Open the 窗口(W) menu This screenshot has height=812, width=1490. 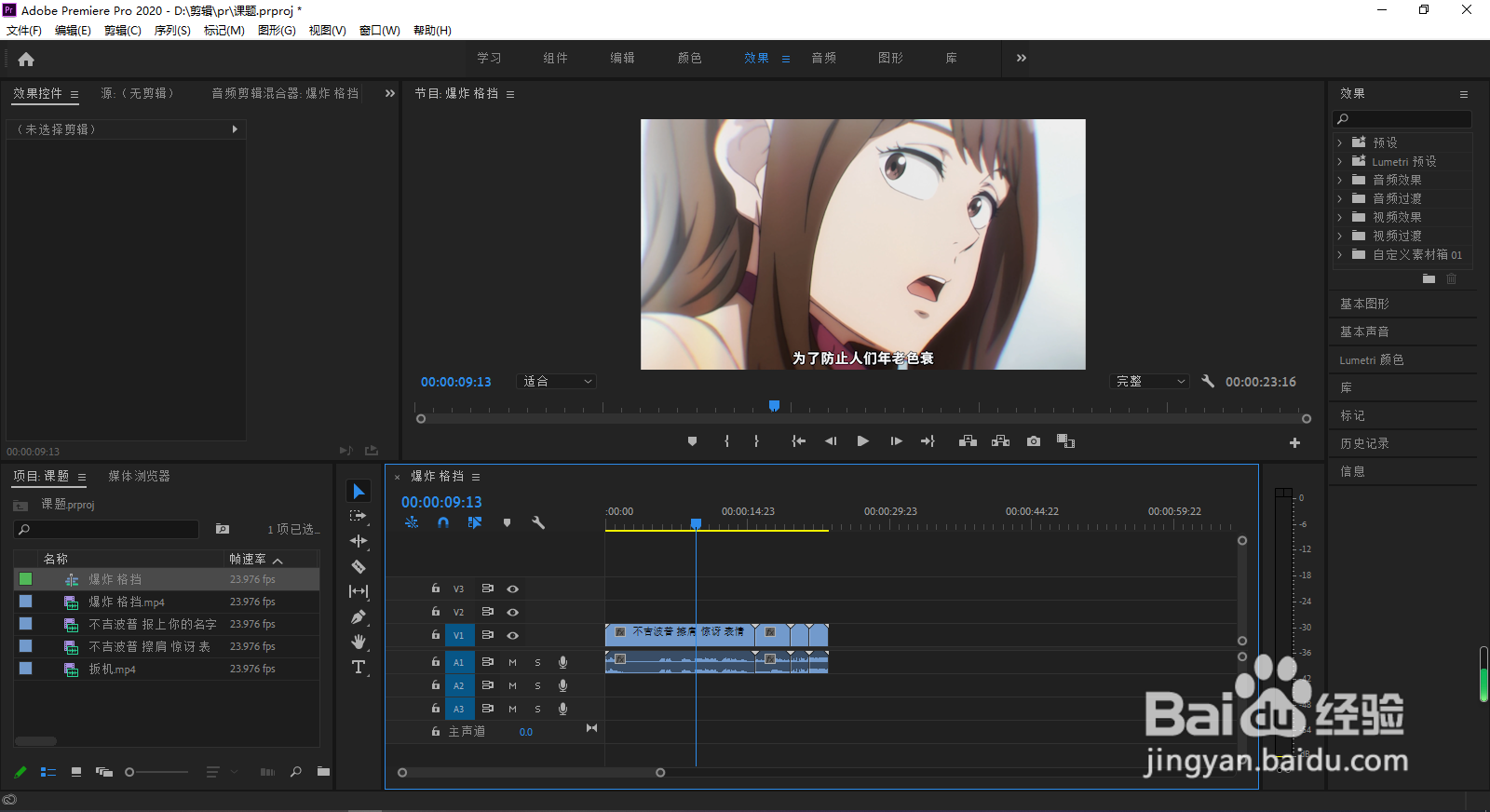tap(379, 30)
